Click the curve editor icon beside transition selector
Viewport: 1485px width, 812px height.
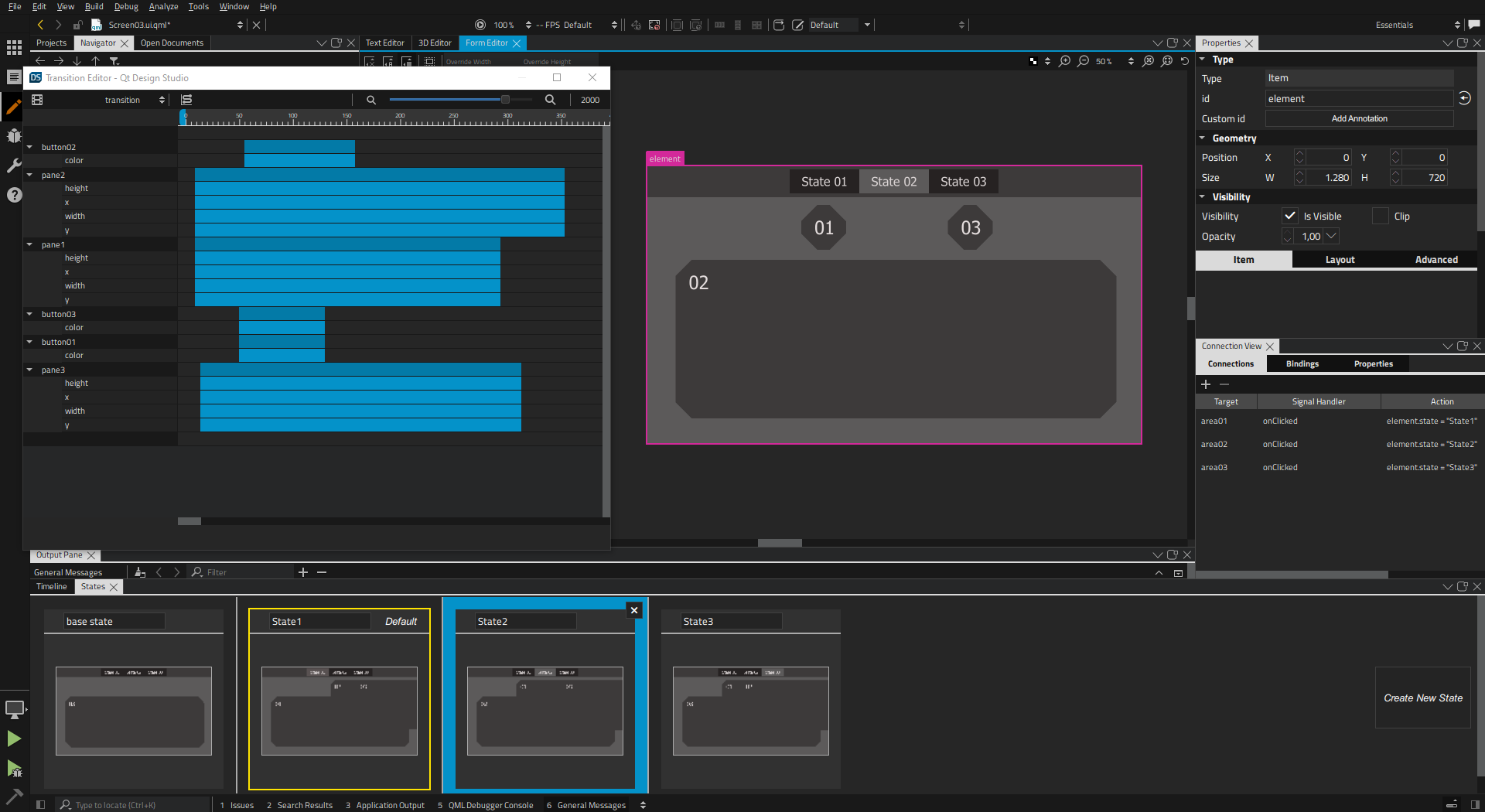click(186, 100)
